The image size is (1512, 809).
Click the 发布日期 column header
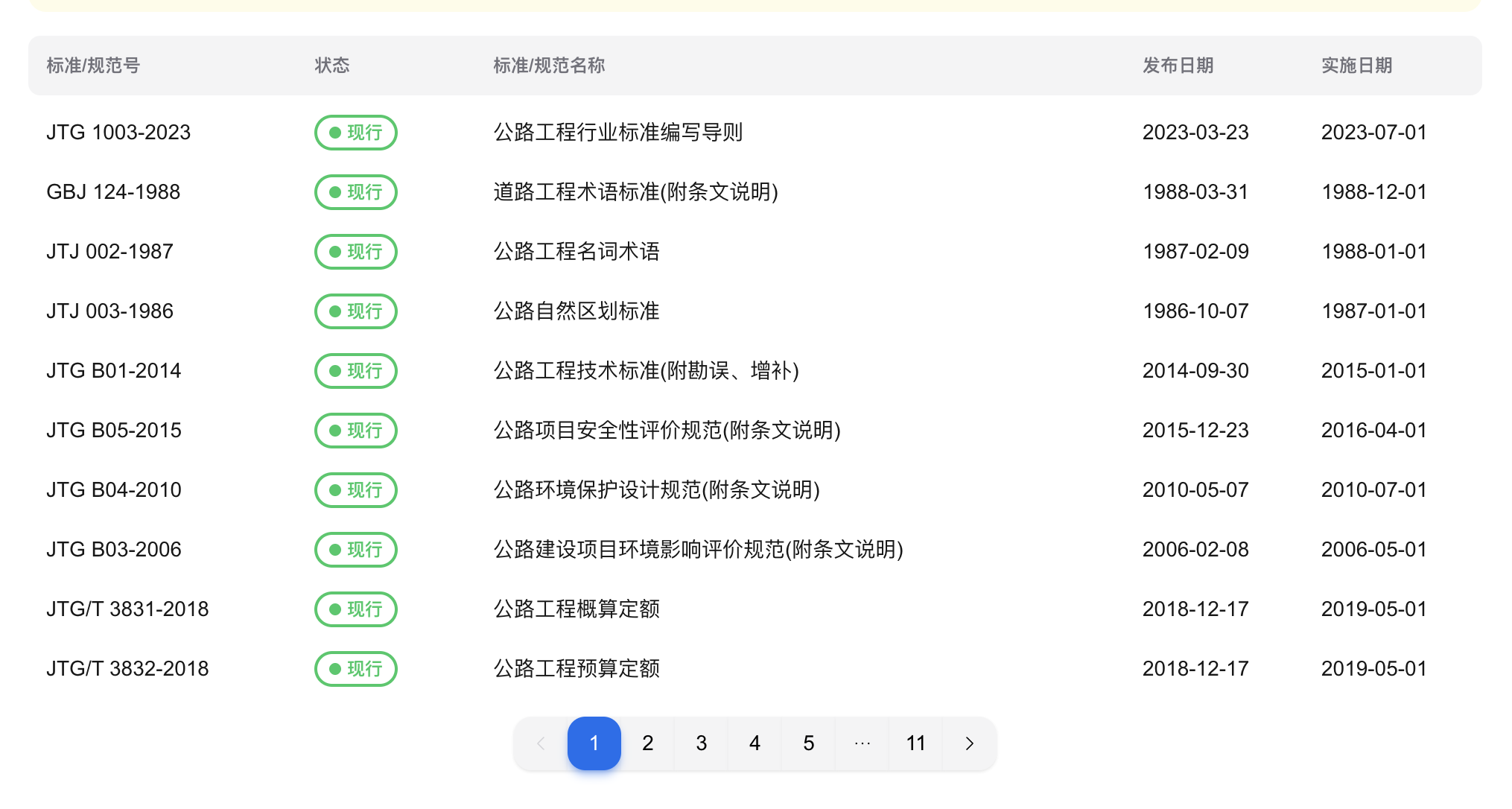click(1178, 66)
